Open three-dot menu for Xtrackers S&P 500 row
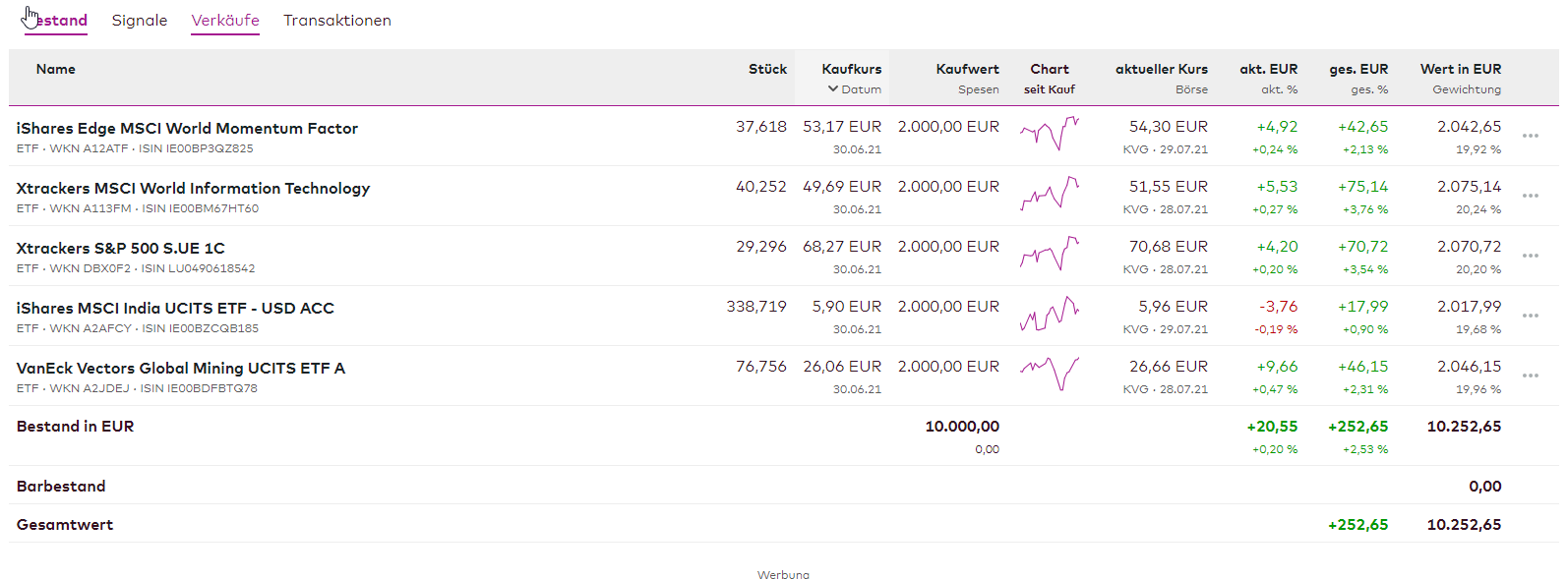Viewport: 1568px width, 579px height. pyautogui.click(x=1530, y=256)
